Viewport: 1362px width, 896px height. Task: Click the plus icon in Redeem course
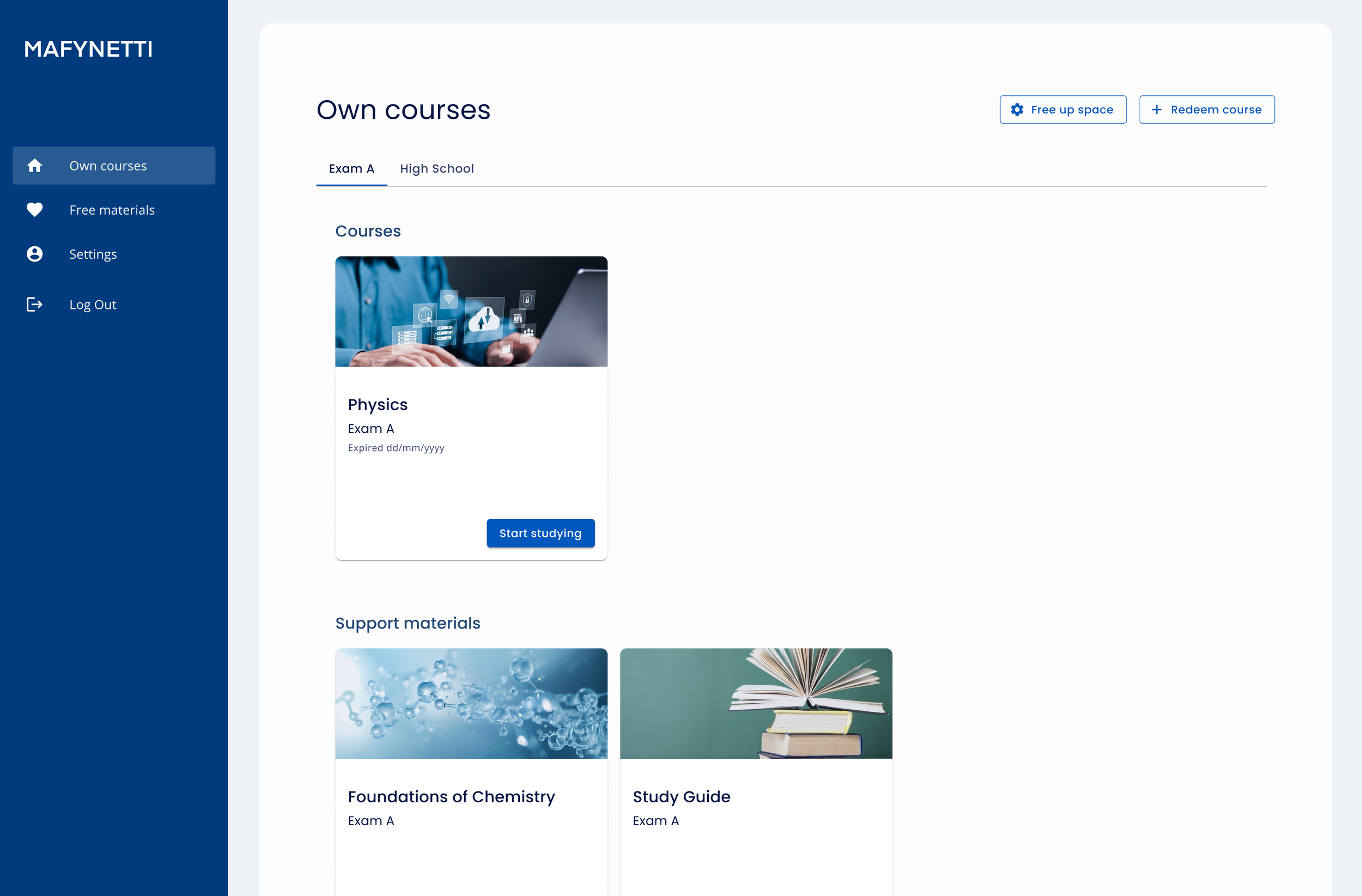click(1157, 109)
